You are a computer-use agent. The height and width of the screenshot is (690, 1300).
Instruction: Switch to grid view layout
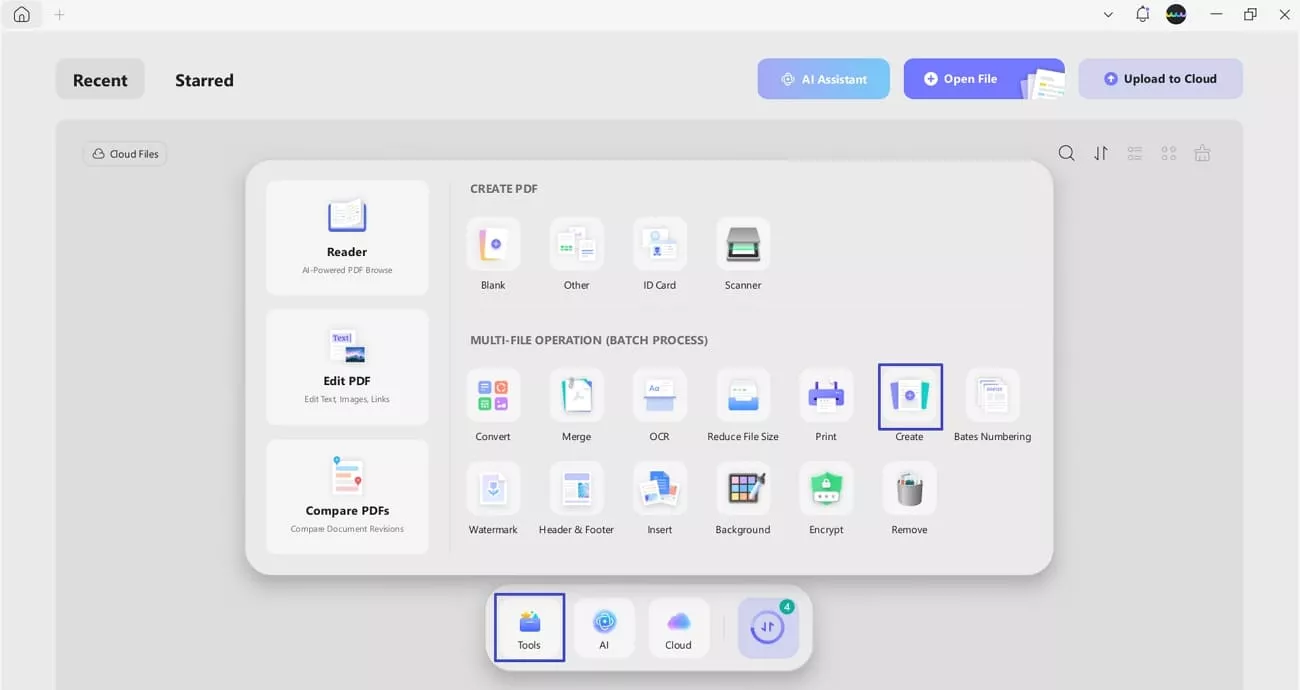click(x=1169, y=153)
